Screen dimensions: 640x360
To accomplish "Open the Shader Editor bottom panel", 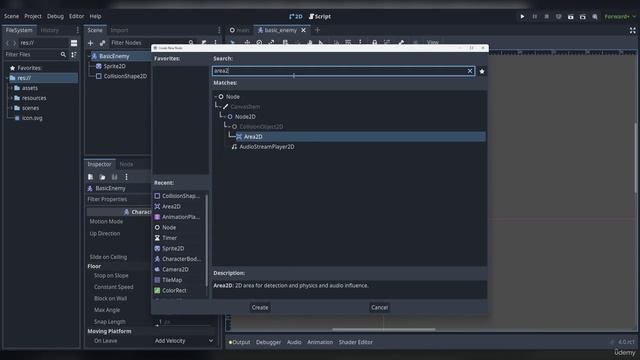I will coord(356,342).
